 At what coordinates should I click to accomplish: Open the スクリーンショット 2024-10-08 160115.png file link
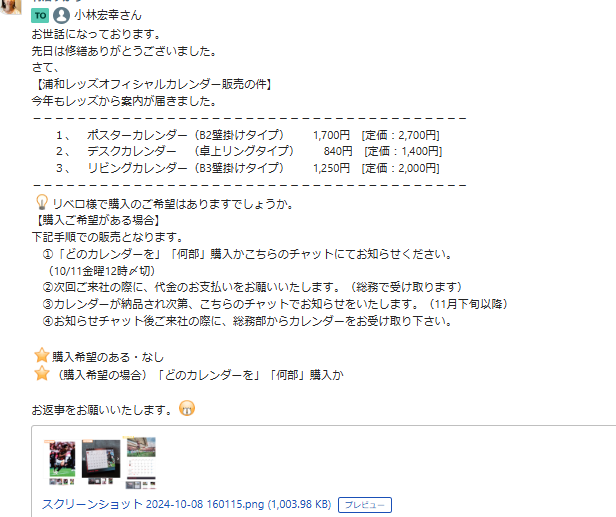[x=187, y=504]
